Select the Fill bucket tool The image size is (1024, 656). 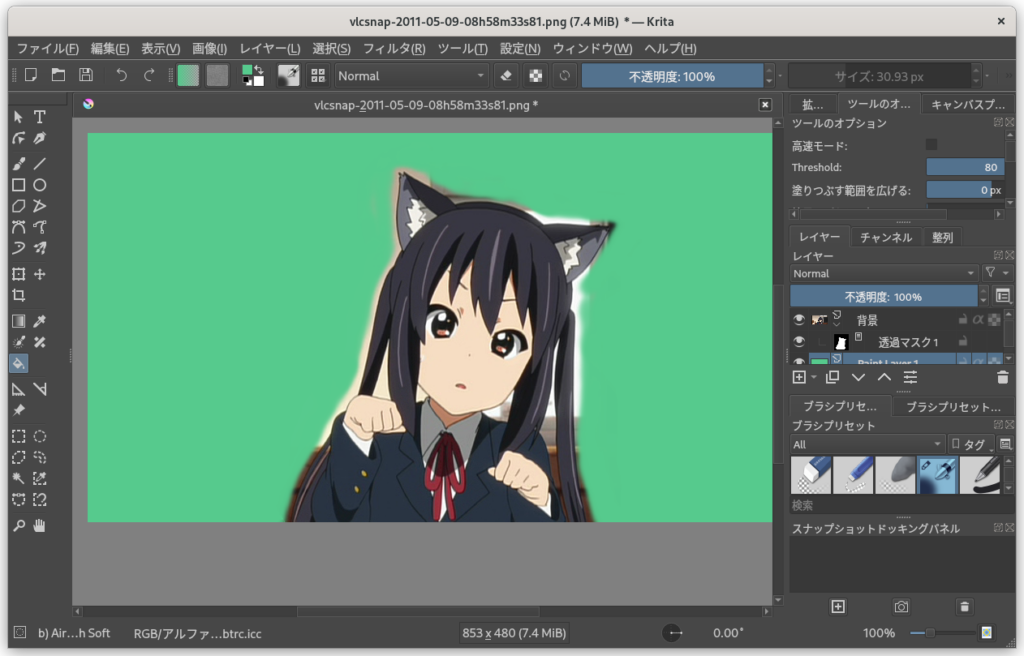click(18, 363)
